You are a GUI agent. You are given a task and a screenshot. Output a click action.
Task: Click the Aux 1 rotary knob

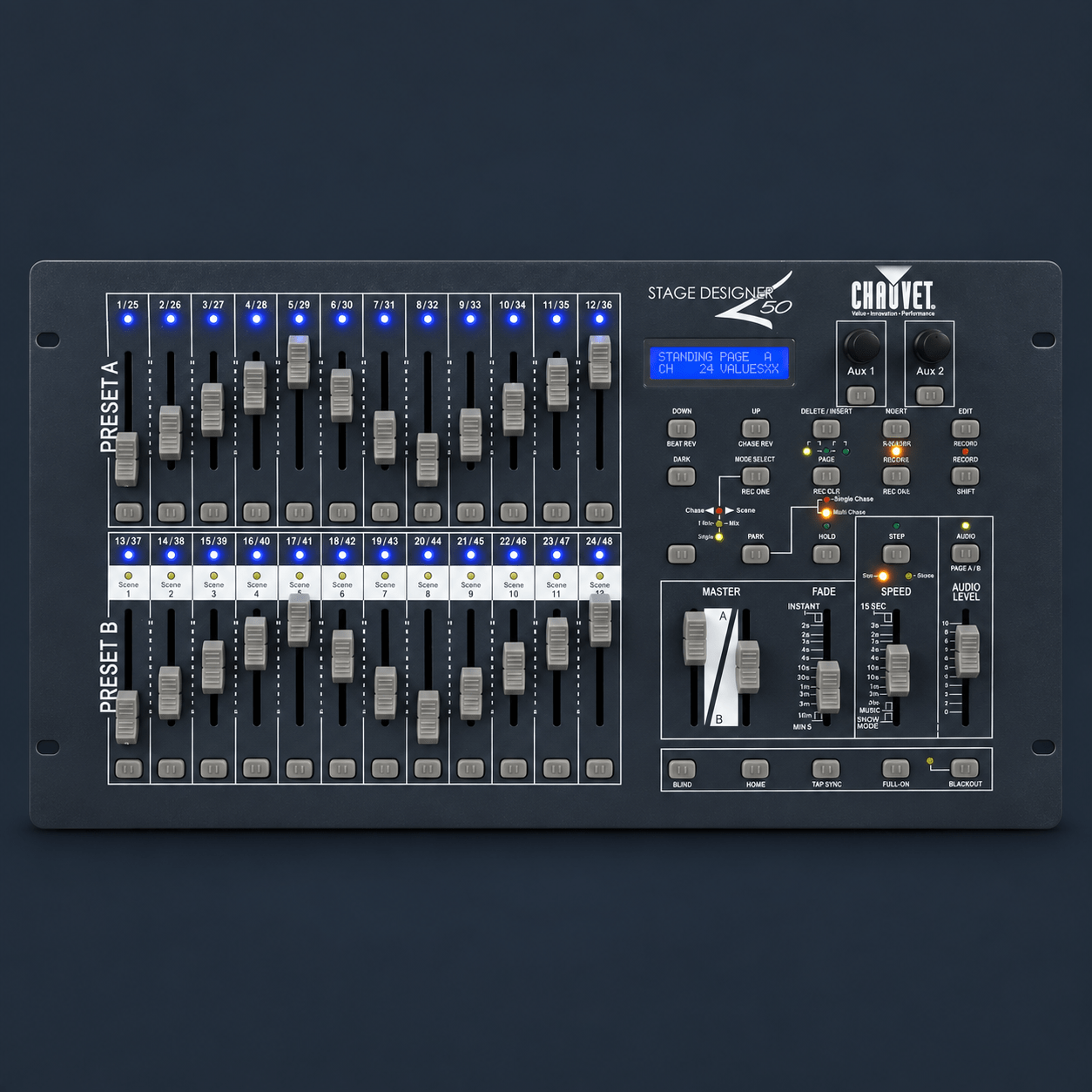tap(862, 346)
